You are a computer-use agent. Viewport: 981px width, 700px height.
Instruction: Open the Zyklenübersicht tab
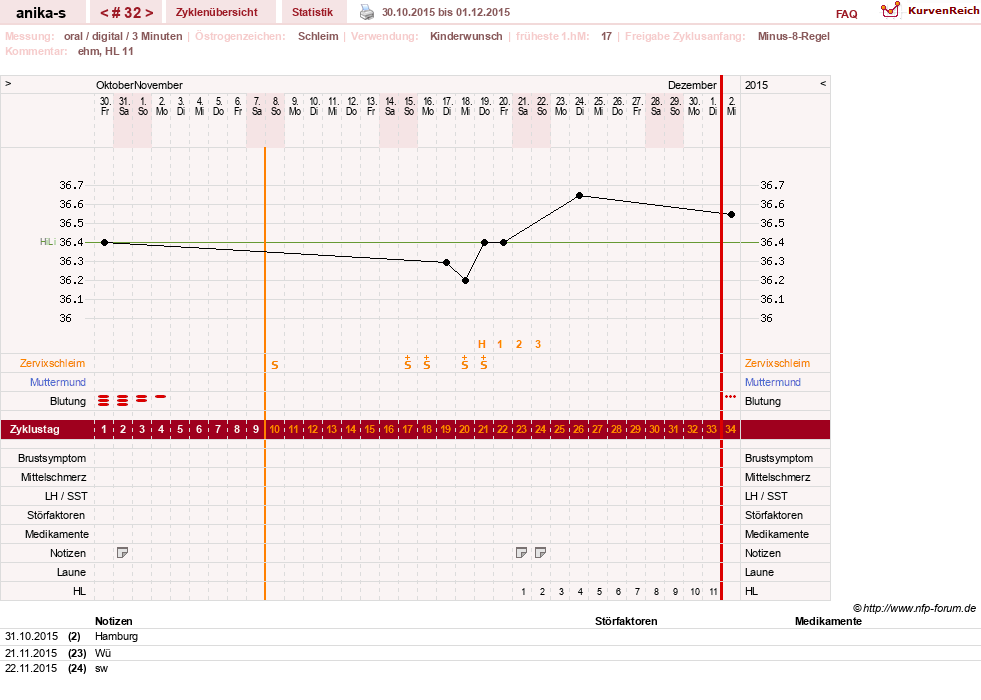(216, 12)
